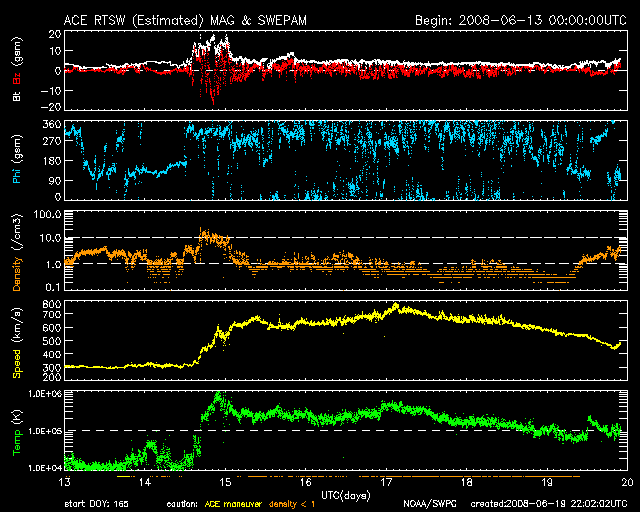This screenshot has height=512, width=640.
Task: Click the '1.0' tick on the Density axis
Action: pos(53,265)
